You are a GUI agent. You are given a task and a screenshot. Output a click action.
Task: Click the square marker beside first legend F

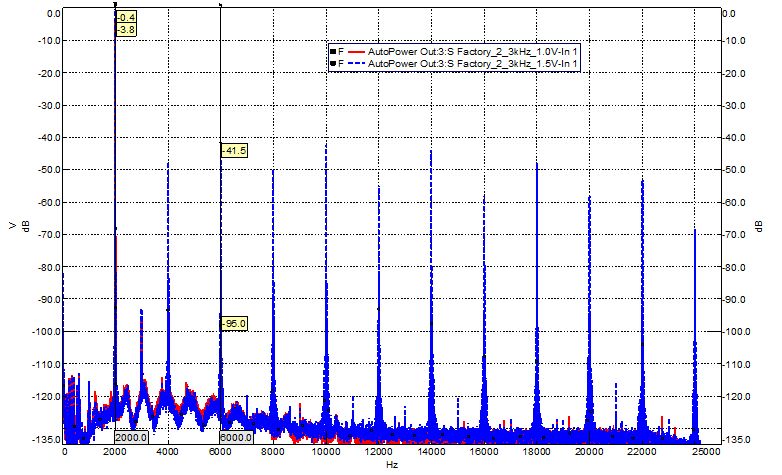333,51
